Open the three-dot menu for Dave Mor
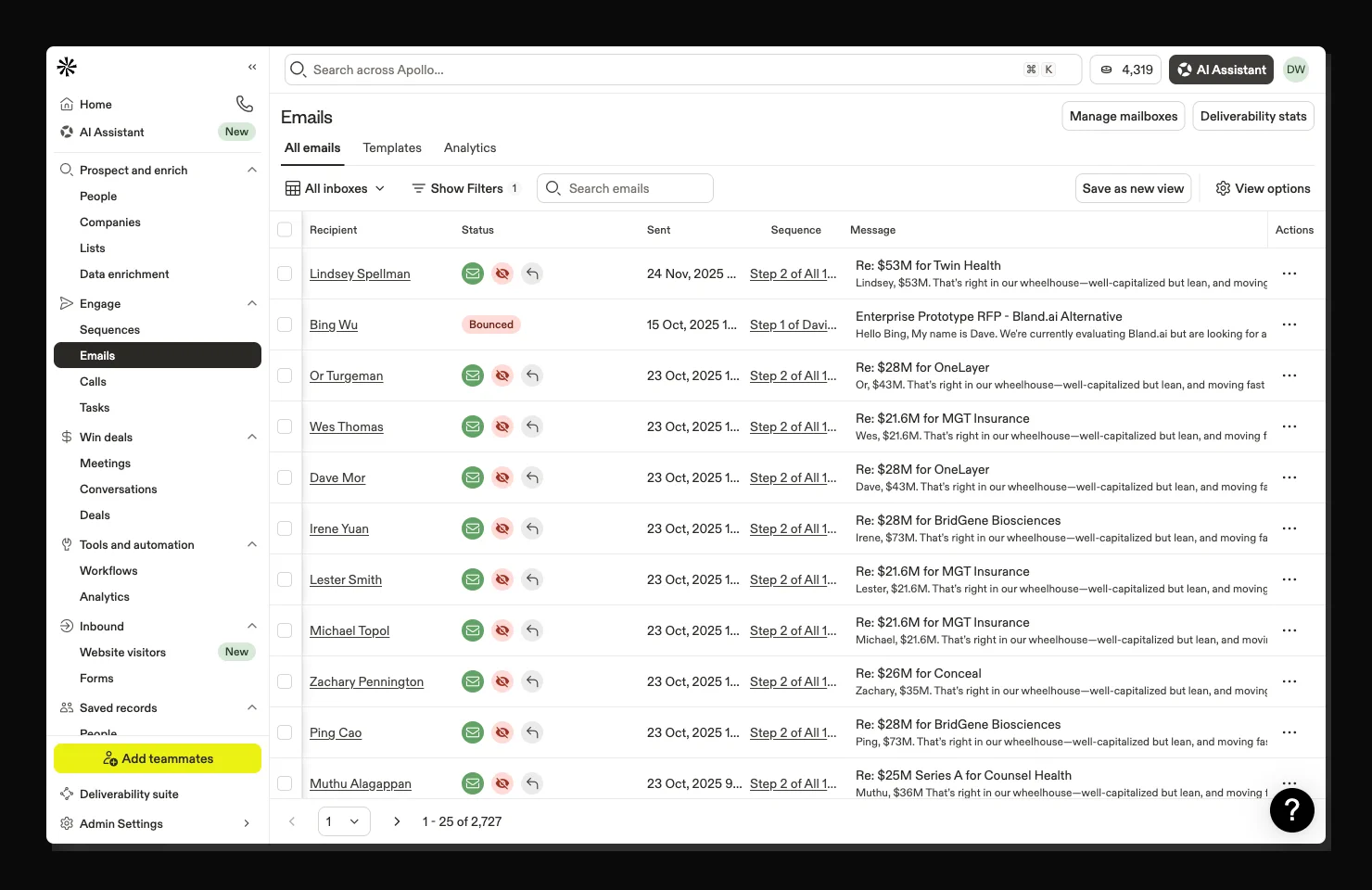 (x=1289, y=477)
